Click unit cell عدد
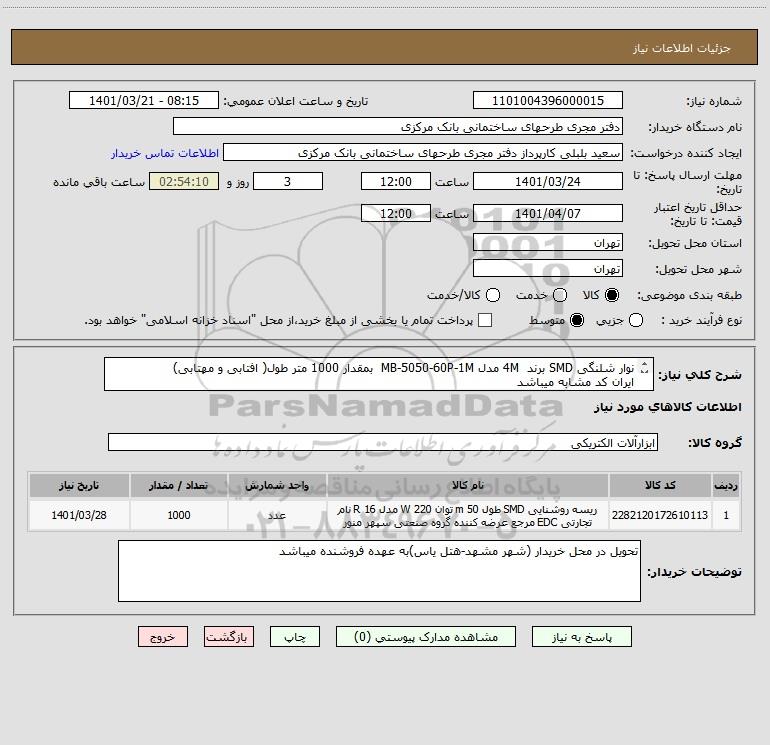This screenshot has height=745, width=770. [x=277, y=515]
